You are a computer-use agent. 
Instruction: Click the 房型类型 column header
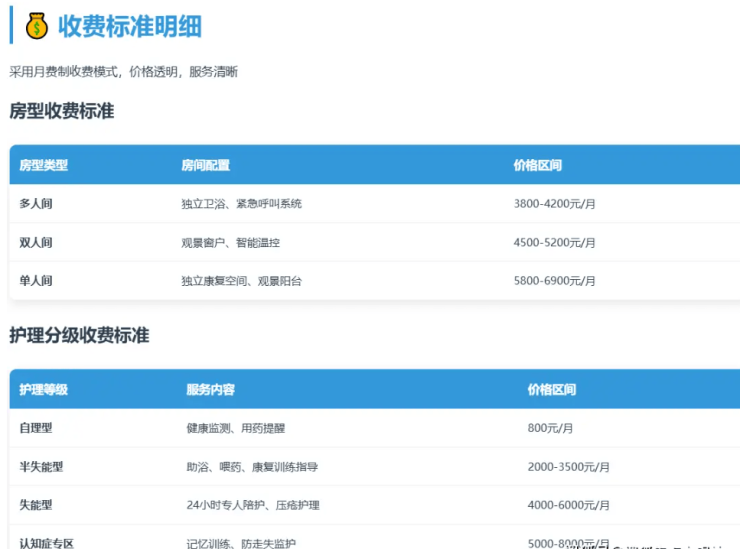(x=44, y=165)
